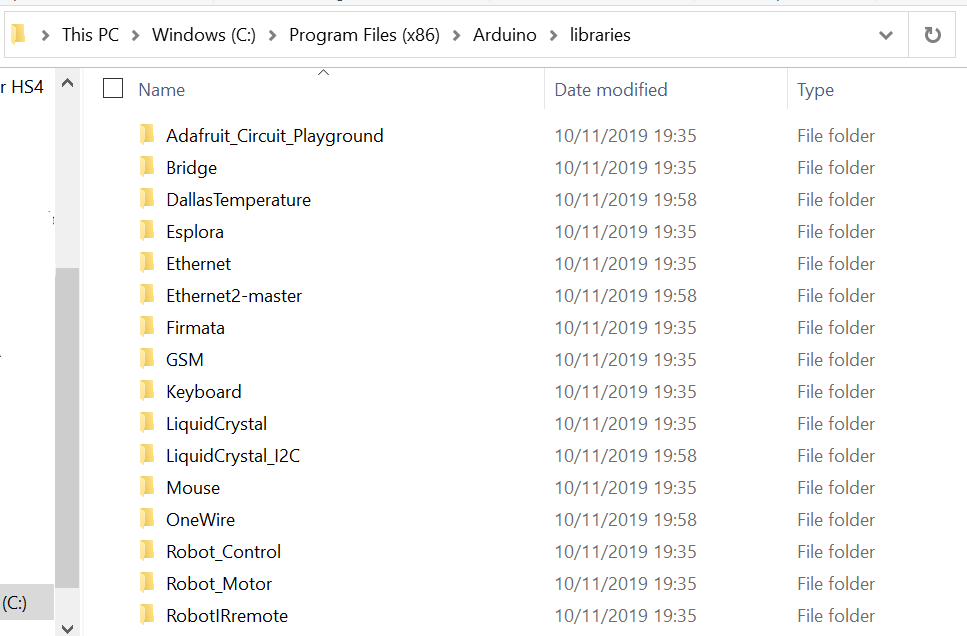Viewport: 967px width, 636px height.
Task: Expand the chevron after Arduino breadcrumb
Action: [553, 35]
